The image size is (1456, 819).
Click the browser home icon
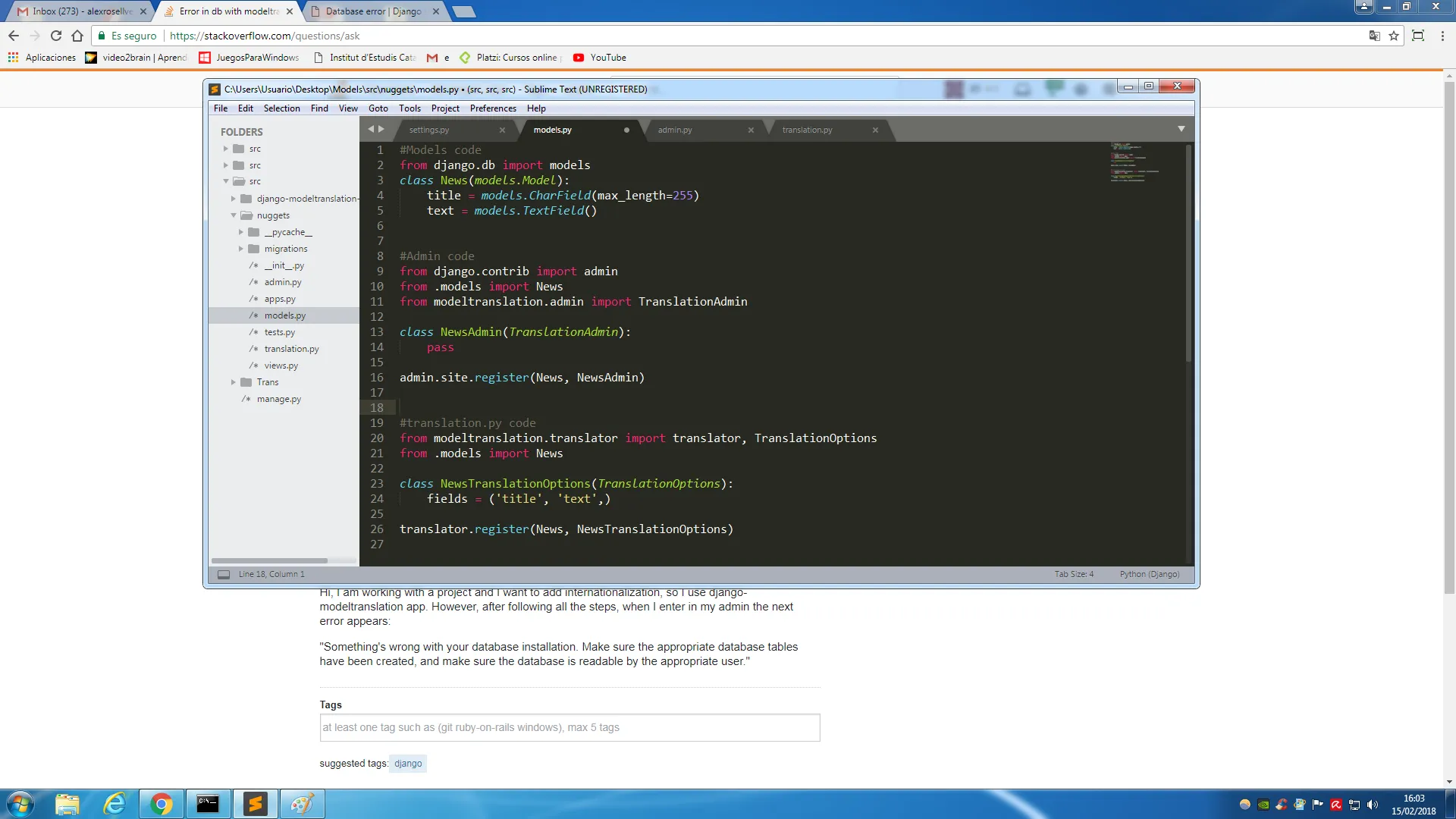pyautogui.click(x=77, y=36)
